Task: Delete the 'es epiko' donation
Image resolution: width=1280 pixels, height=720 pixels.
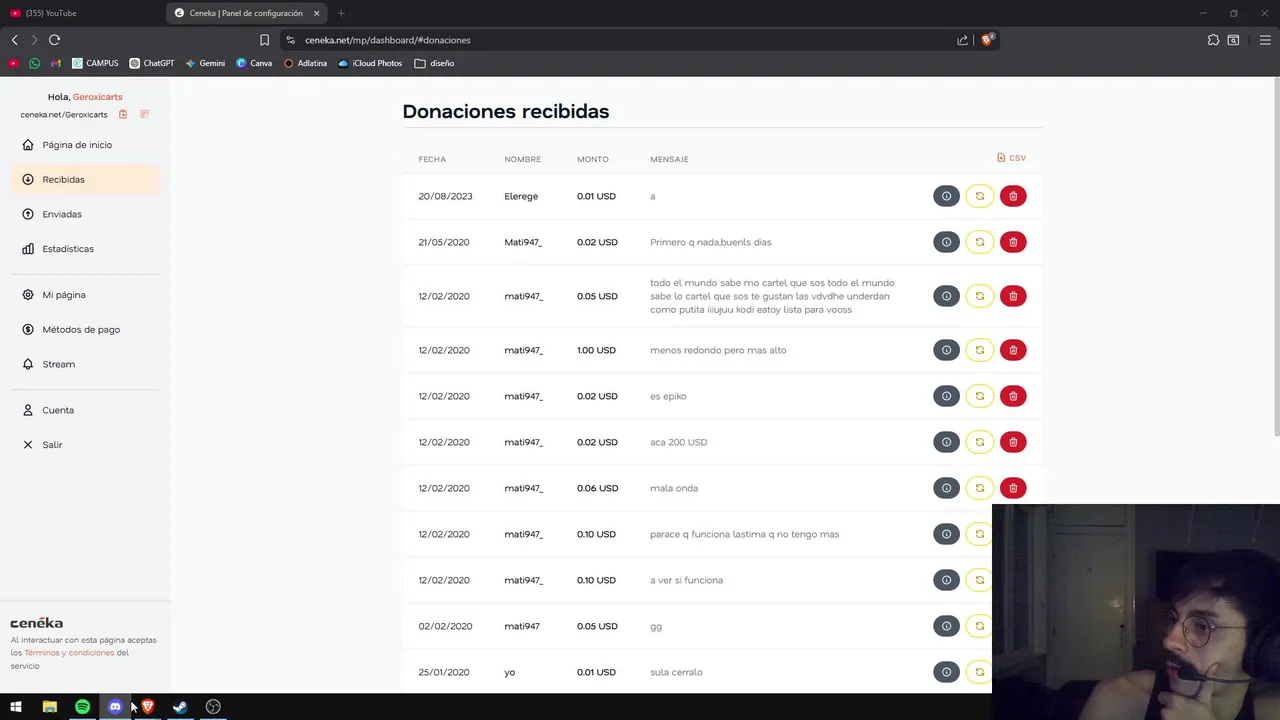Action: (x=1013, y=396)
